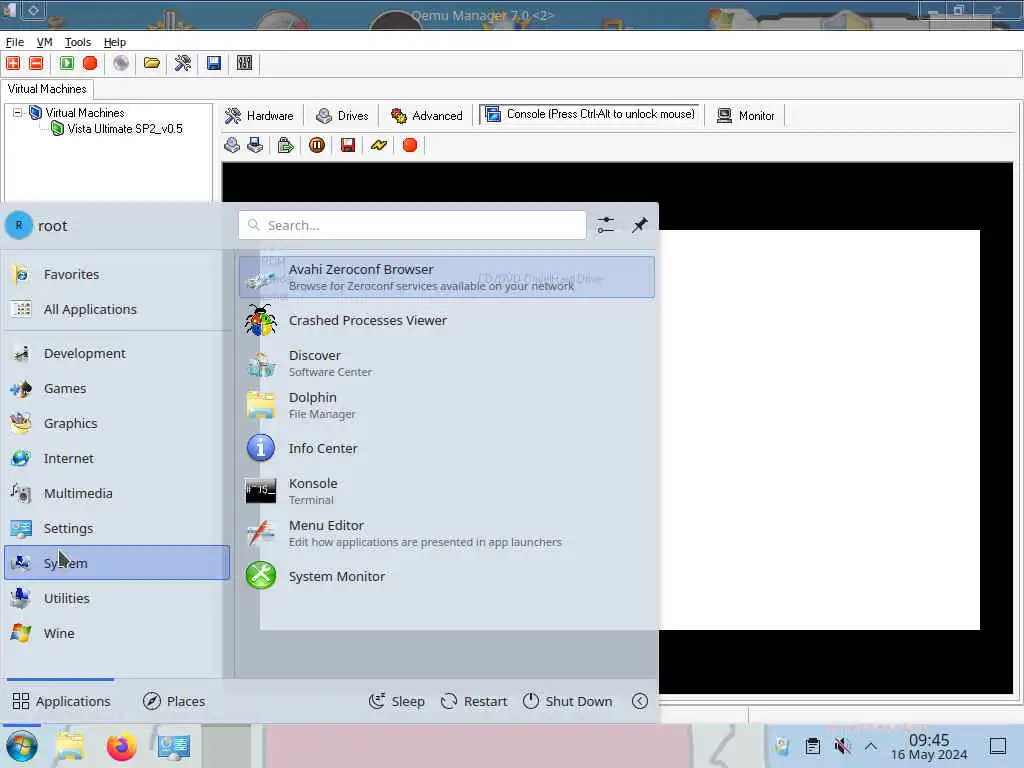Viewport: 1024px width, 768px height.
Task: Collapse the Virtual Machines tree node
Action: [x=18, y=112]
